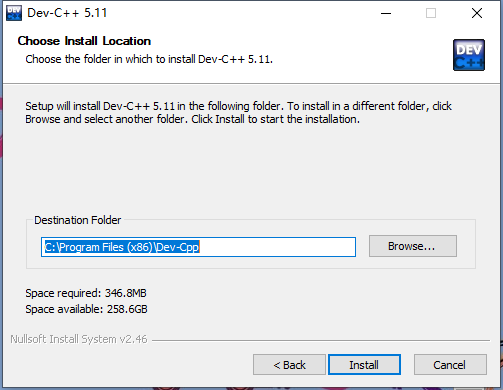This screenshot has width=503, height=390.
Task: Click the greyed-out maximize window button
Action: point(431,13)
